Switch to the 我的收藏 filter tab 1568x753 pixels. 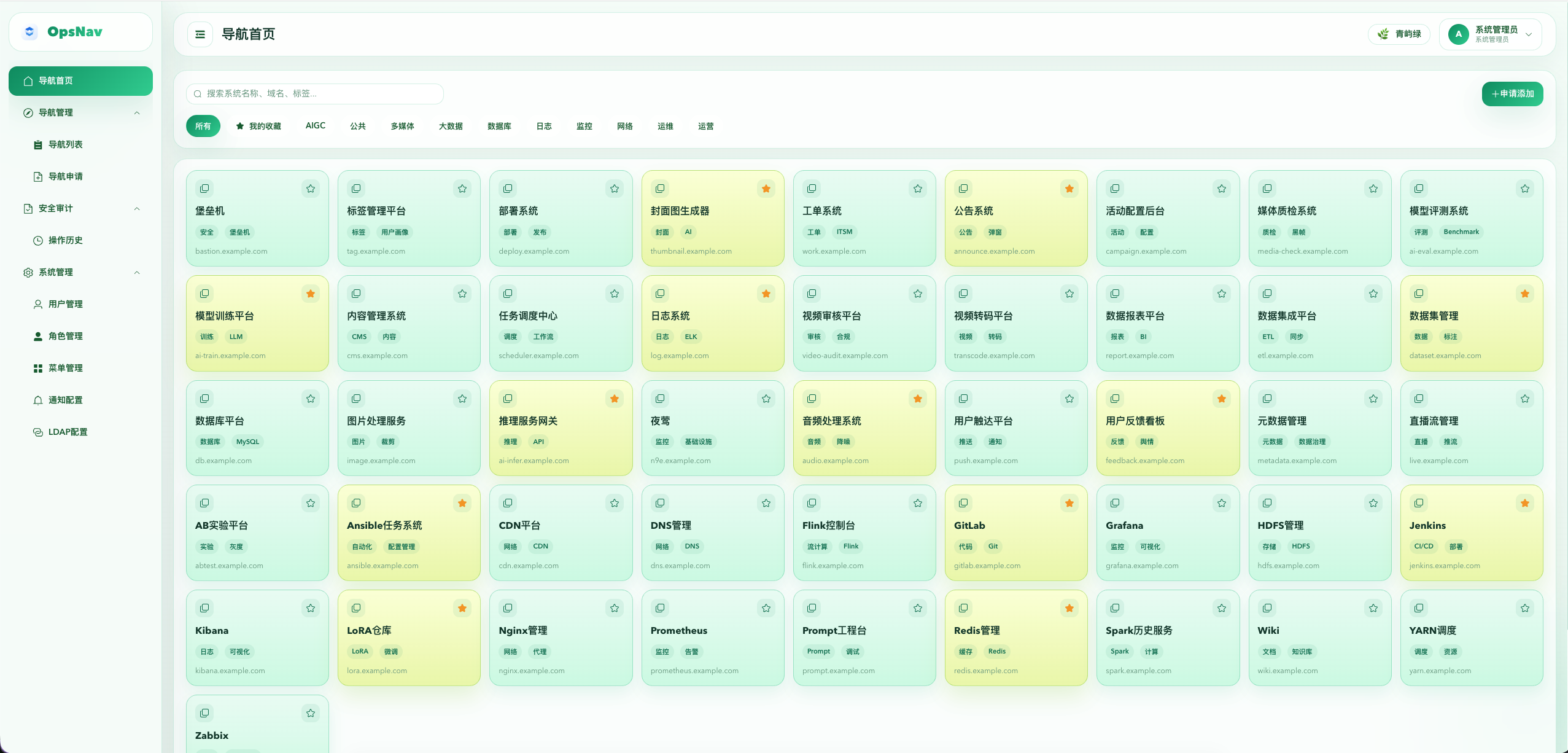(x=258, y=126)
